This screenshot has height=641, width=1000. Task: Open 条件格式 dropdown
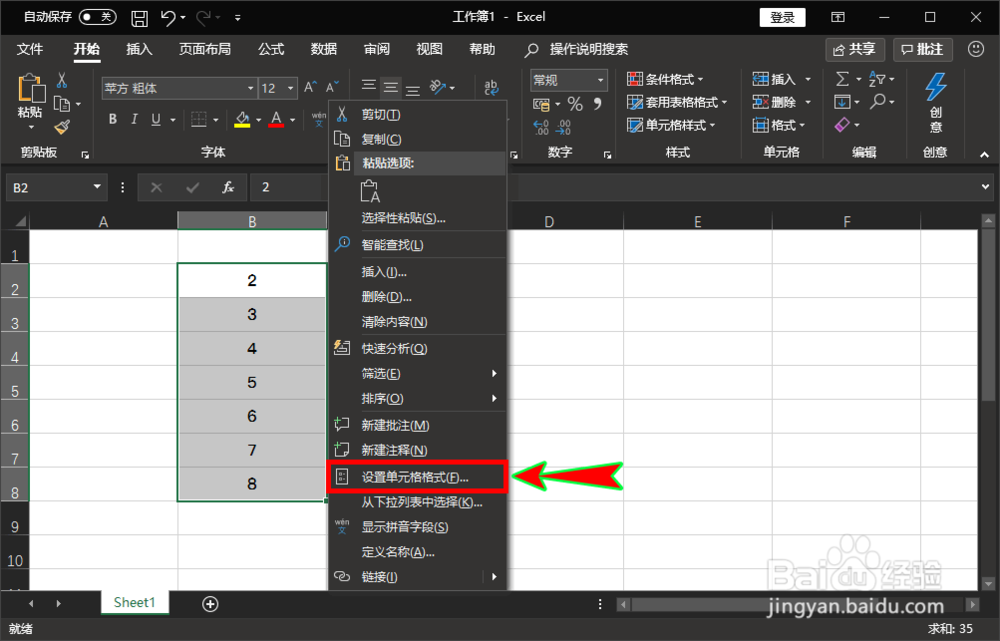(665, 79)
